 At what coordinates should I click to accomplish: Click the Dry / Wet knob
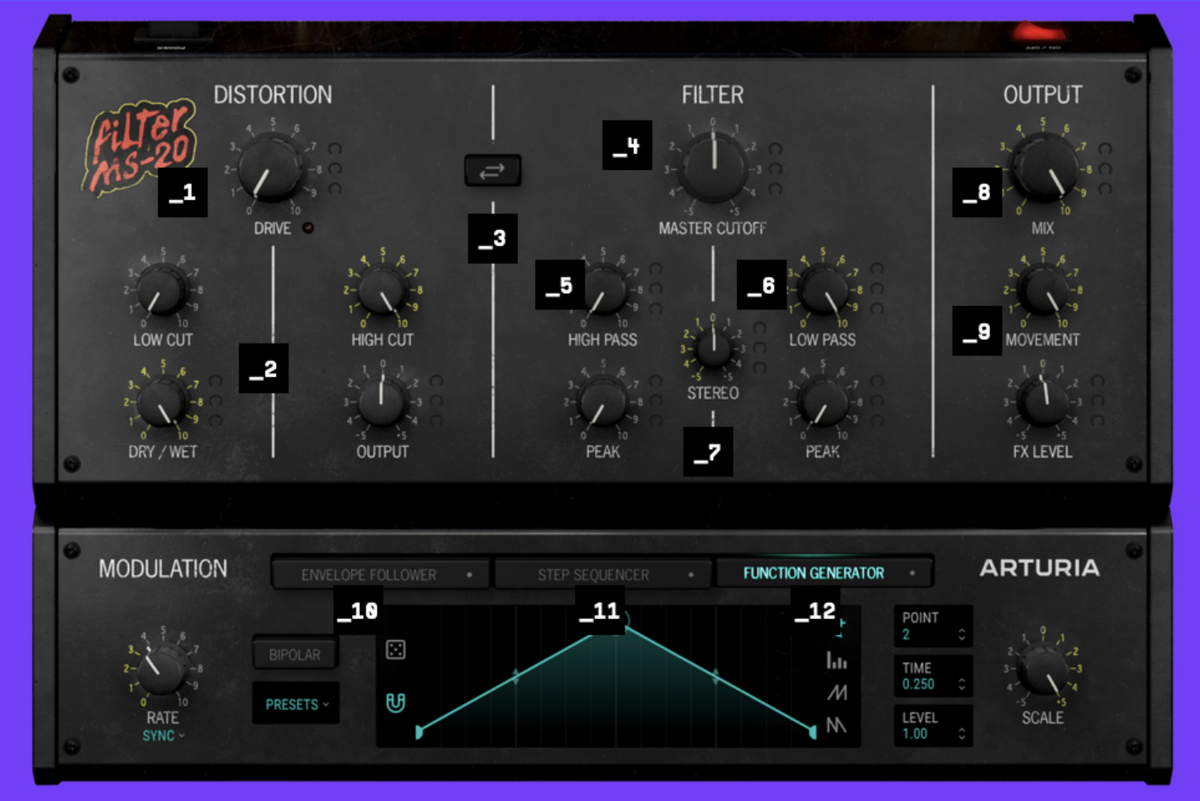tap(161, 402)
